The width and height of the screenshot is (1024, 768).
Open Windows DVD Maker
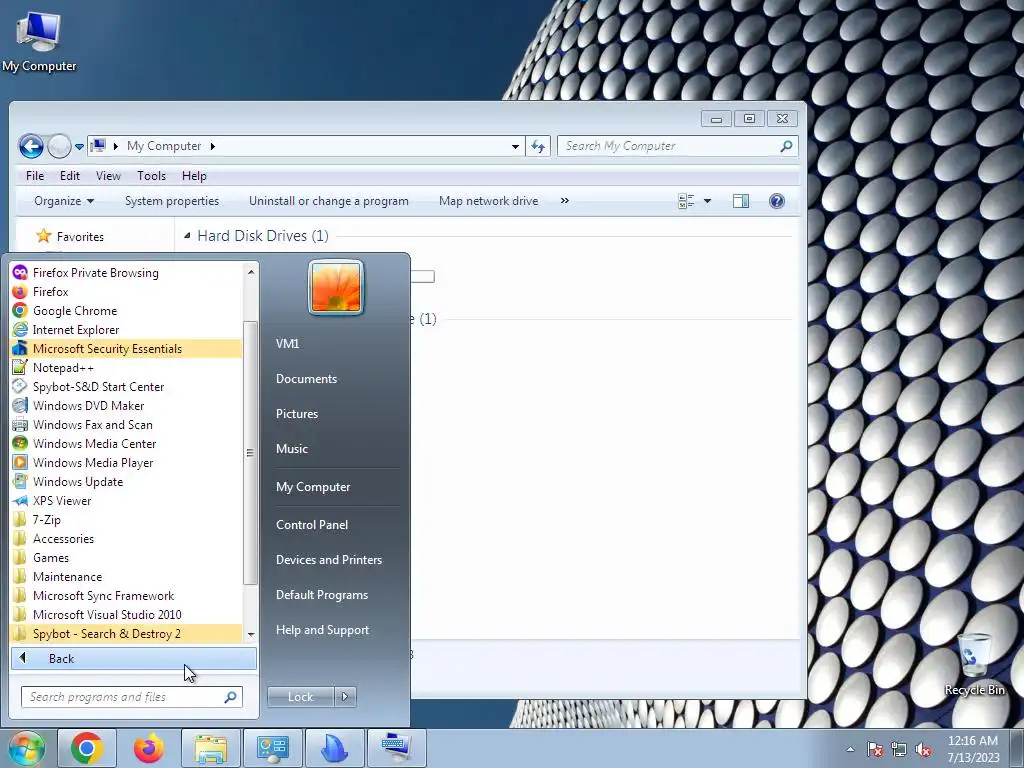point(127,406)
